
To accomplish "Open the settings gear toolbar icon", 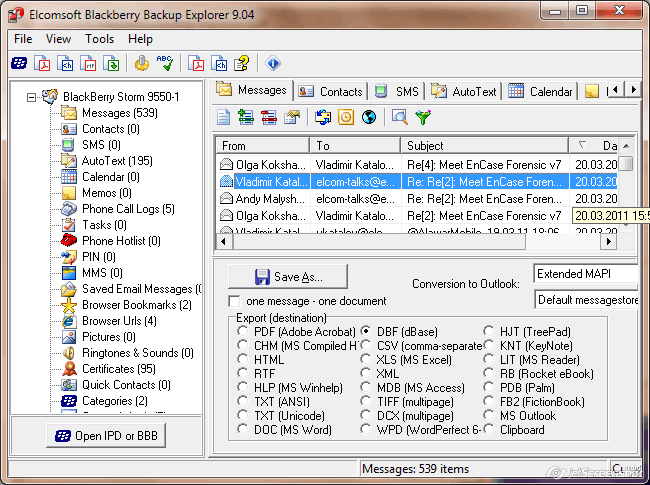I will (x=142, y=63).
